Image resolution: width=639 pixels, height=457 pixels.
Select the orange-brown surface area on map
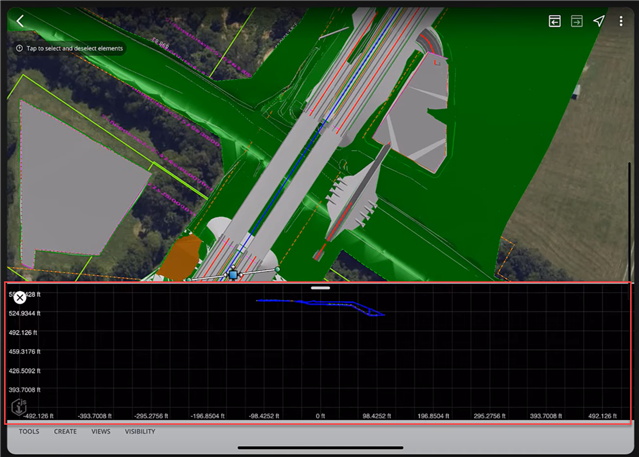182,256
